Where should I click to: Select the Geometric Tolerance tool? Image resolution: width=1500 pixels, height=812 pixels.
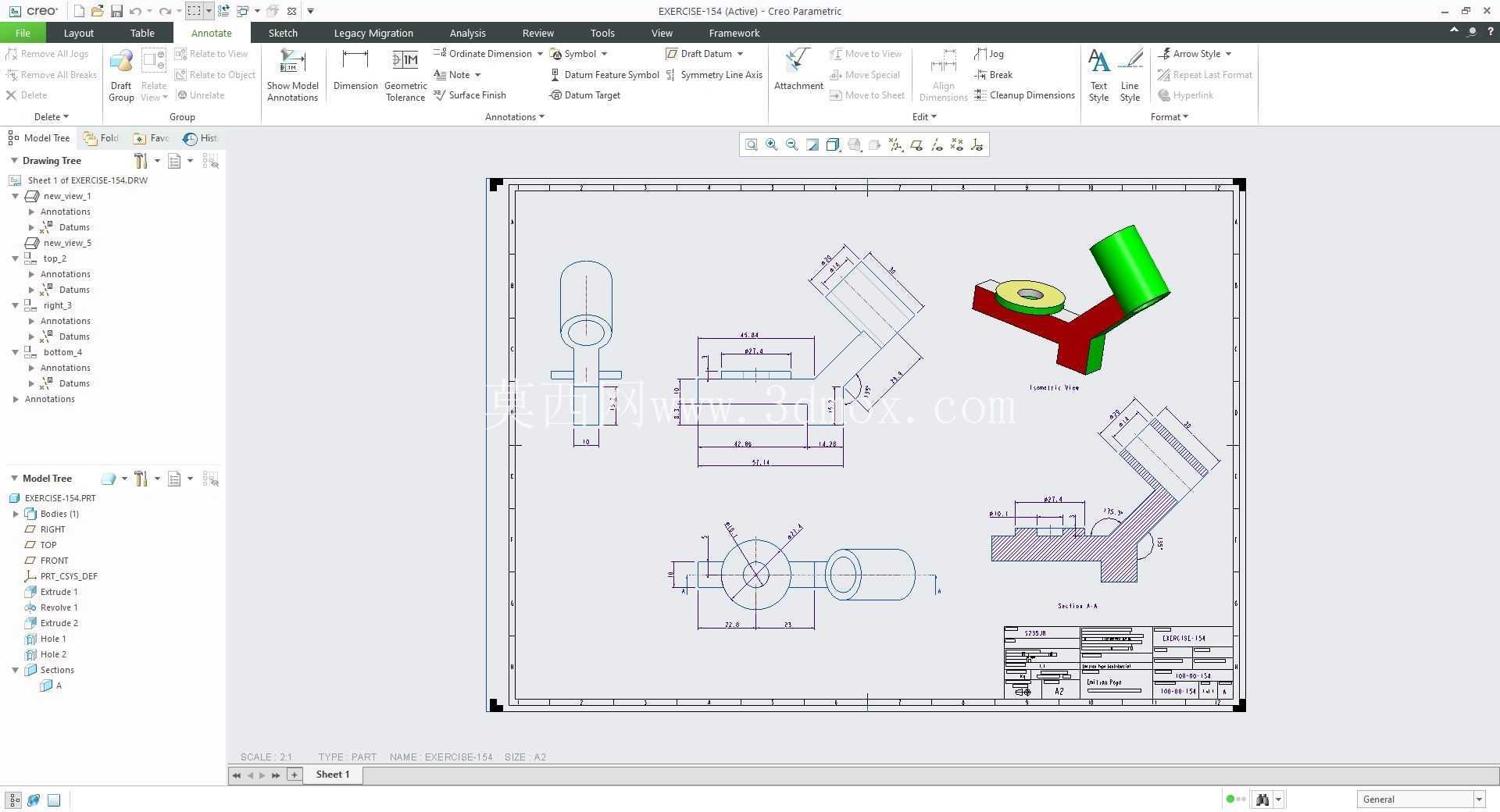tap(405, 75)
